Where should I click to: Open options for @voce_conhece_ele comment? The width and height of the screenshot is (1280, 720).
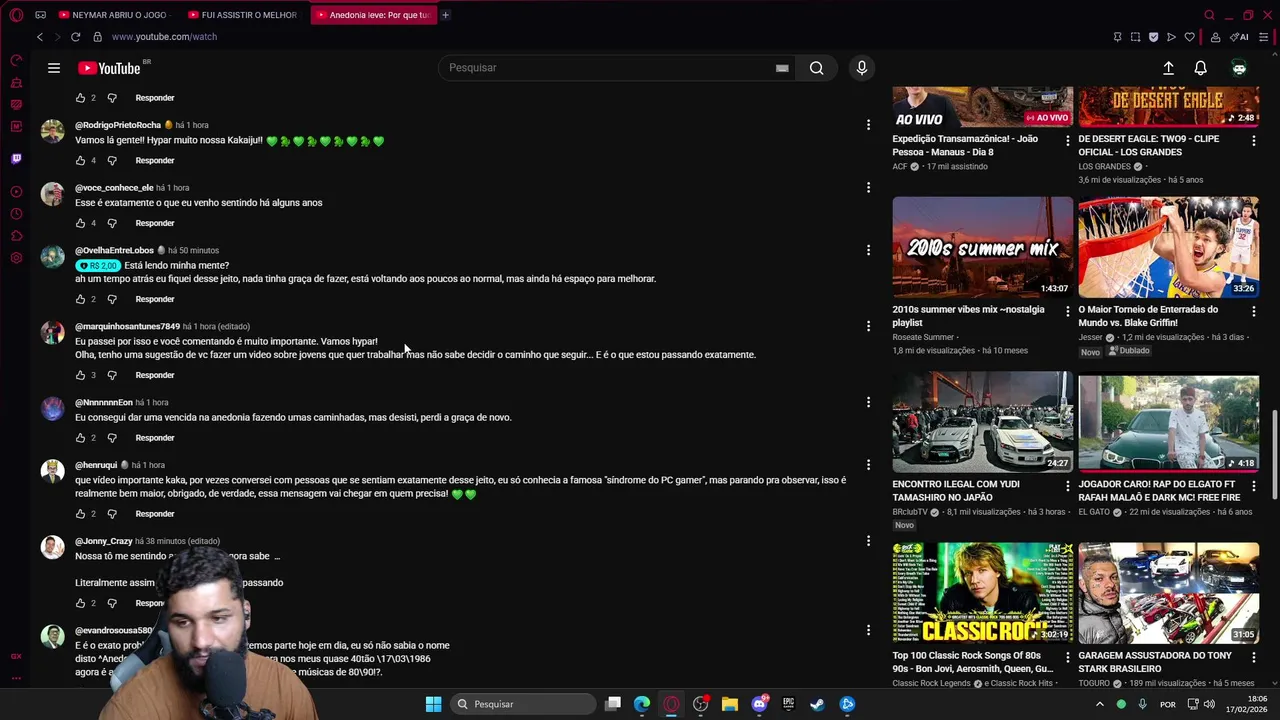click(x=868, y=187)
